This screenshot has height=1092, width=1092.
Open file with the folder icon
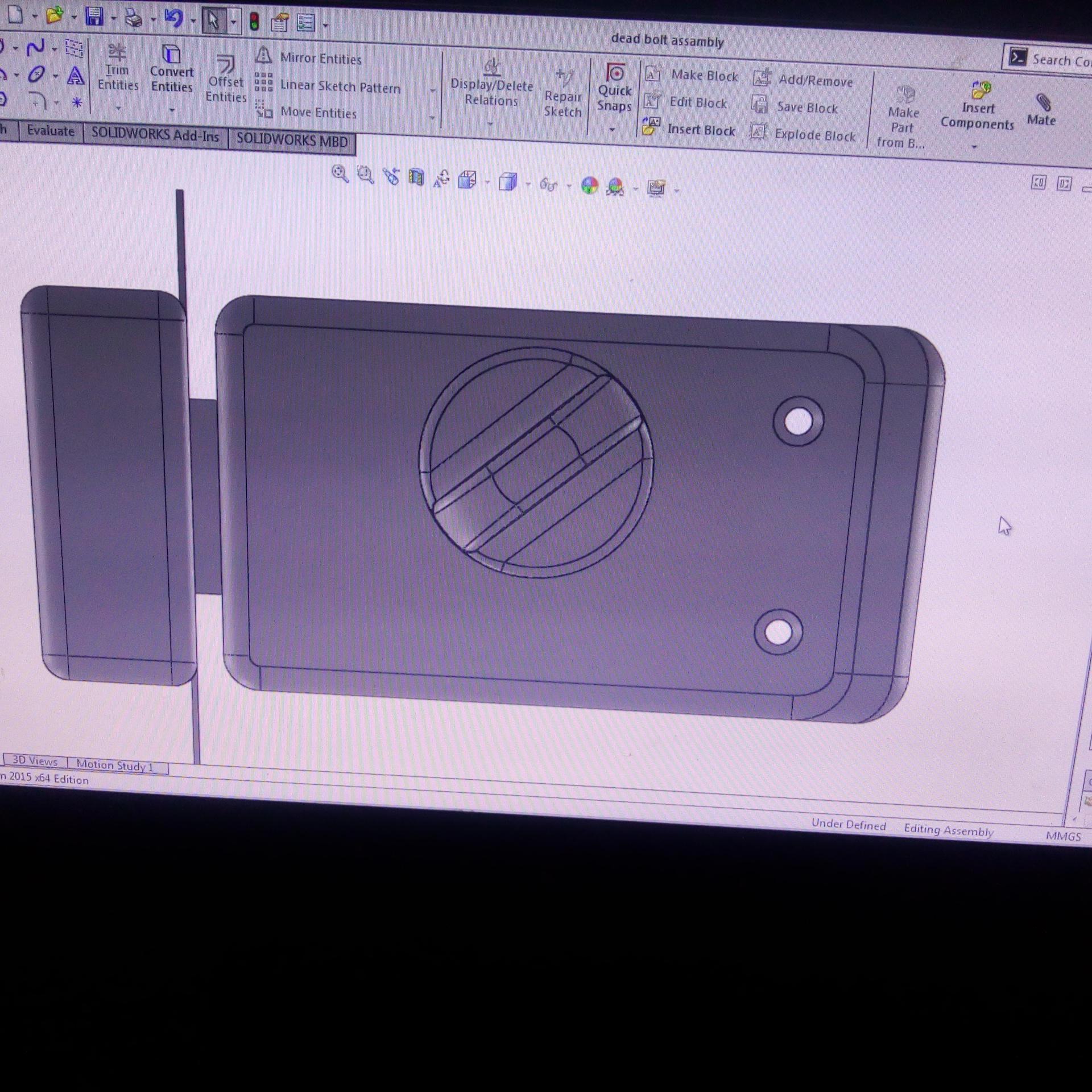coord(54,15)
